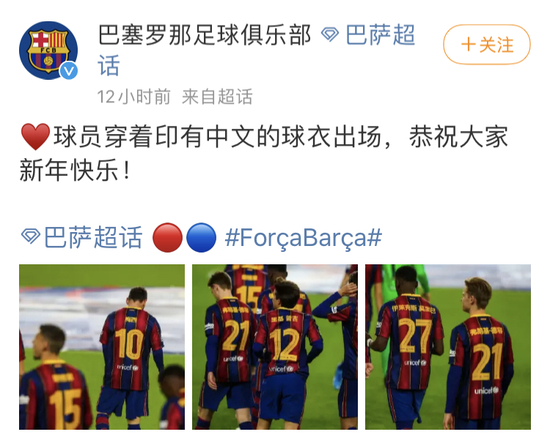Click the blue circle emoji
This screenshot has height=440, width=550.
[201, 238]
